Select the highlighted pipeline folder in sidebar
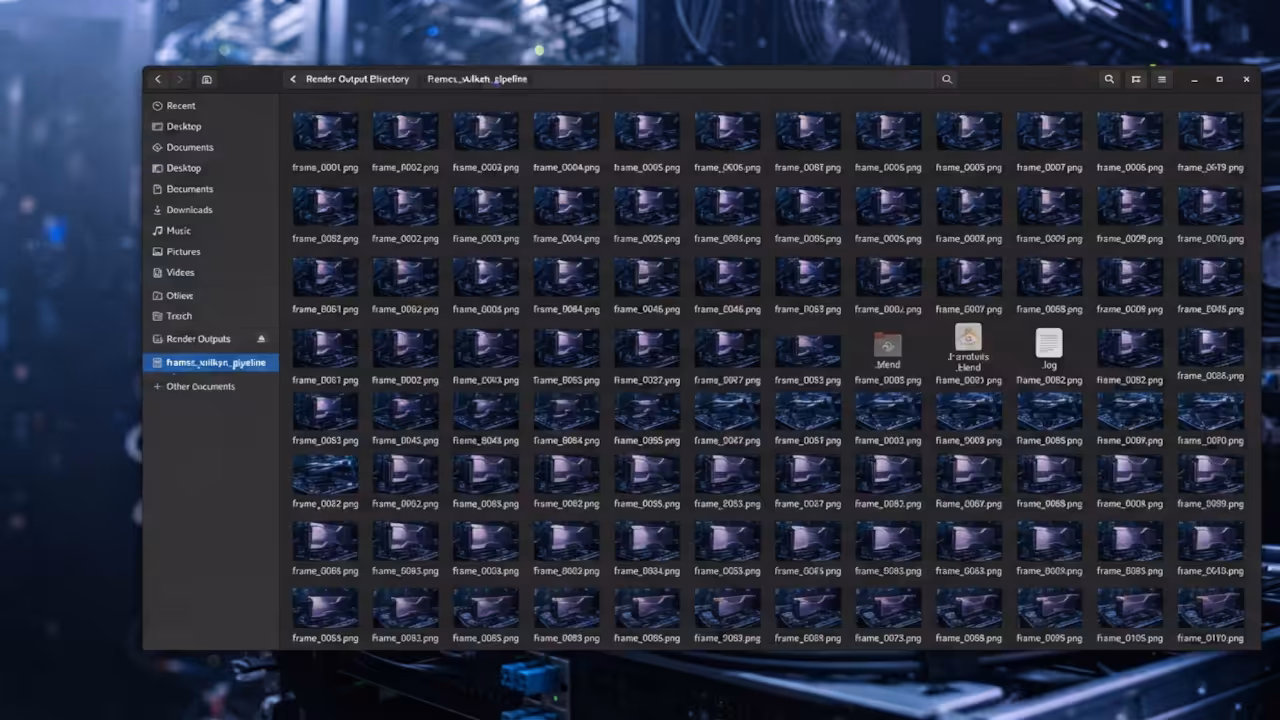 coord(210,363)
